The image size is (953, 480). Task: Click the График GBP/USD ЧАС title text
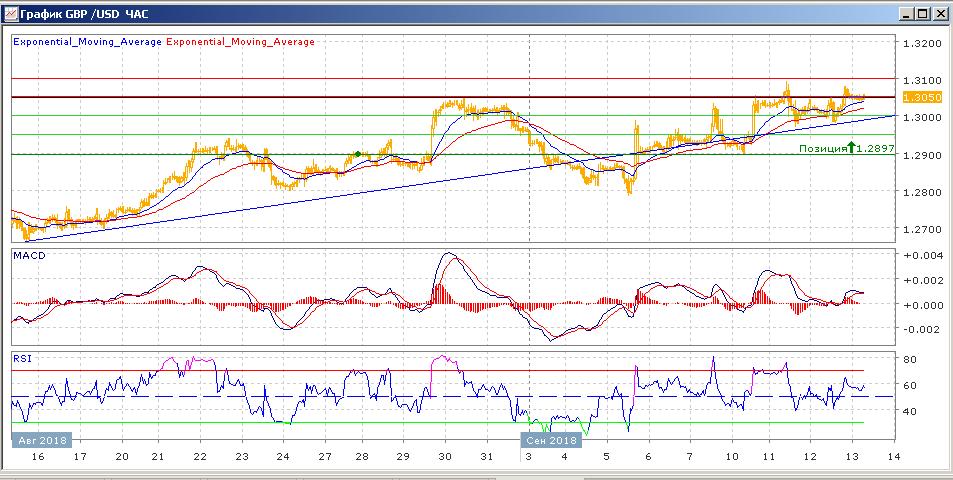point(86,13)
